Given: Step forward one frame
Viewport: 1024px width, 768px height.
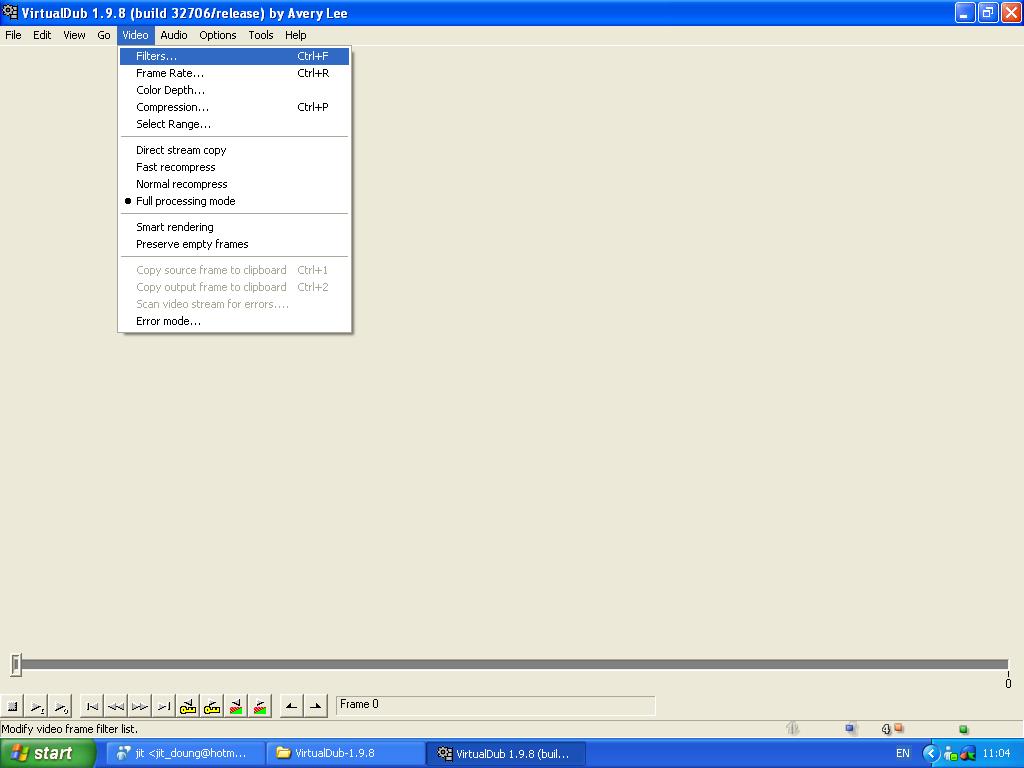Looking at the screenshot, I should pos(140,706).
